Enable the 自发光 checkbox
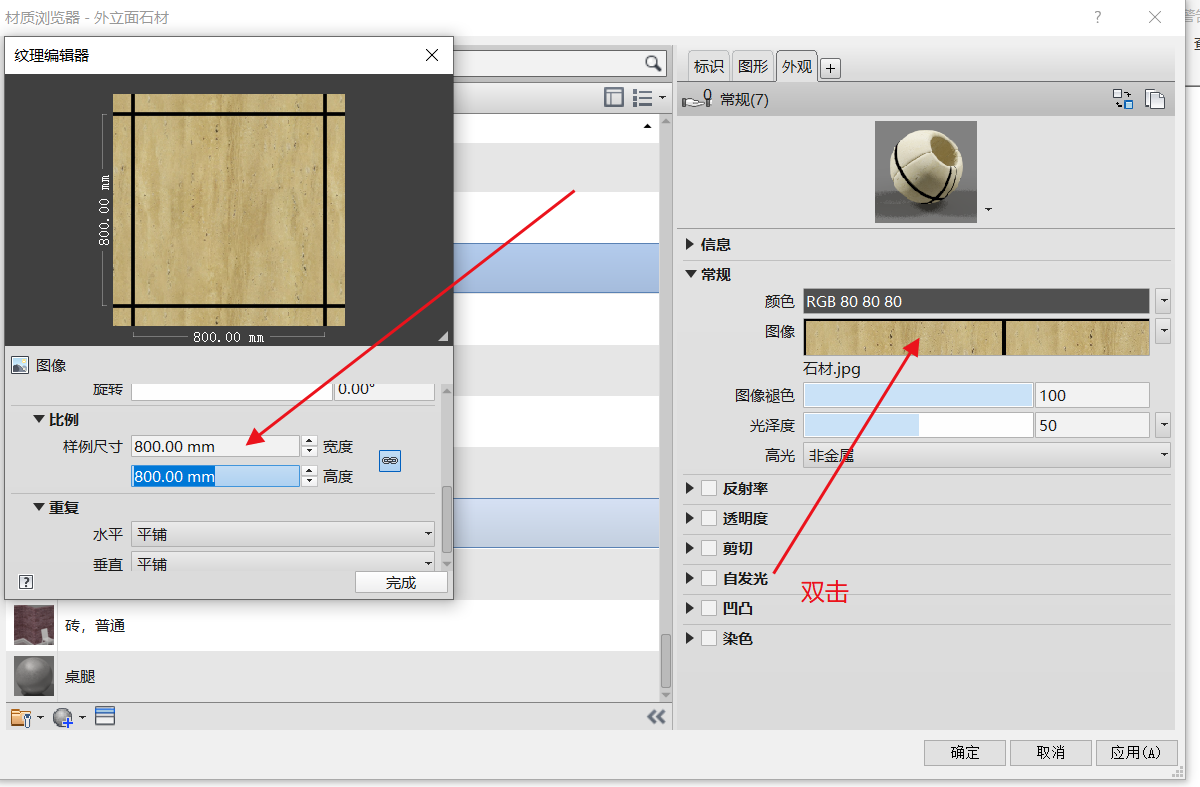1200x787 pixels. [709, 578]
